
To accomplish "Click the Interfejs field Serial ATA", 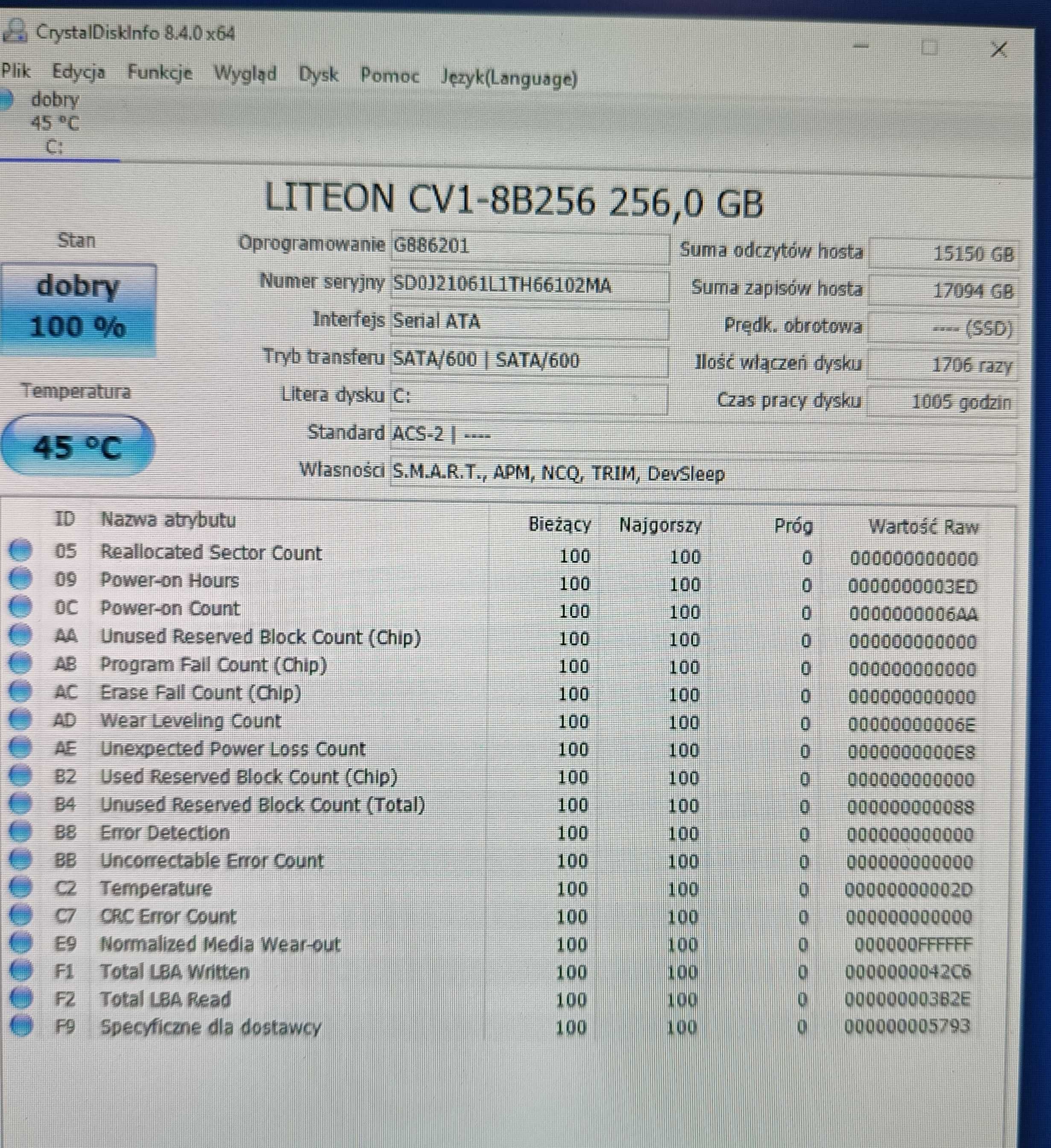I will 530,323.
